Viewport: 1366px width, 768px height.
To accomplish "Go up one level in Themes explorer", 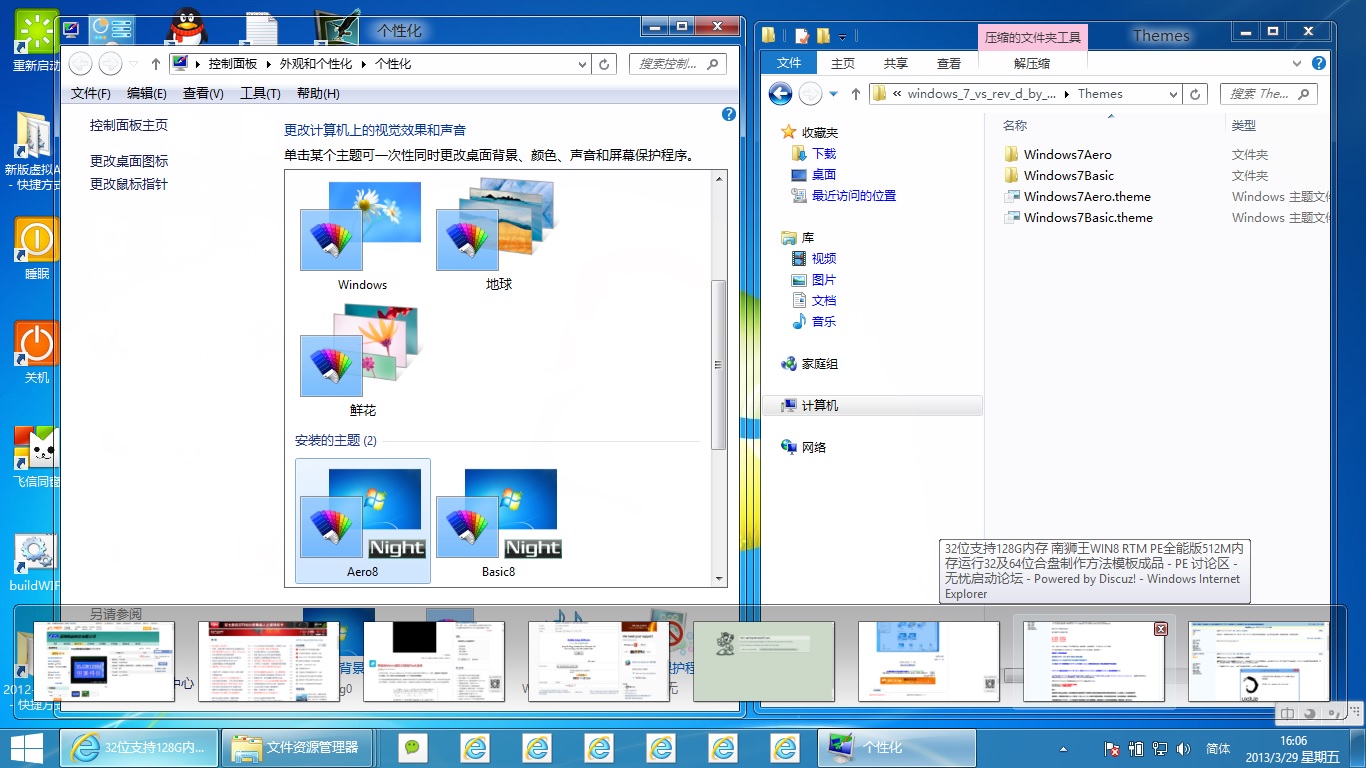I will pos(855,94).
